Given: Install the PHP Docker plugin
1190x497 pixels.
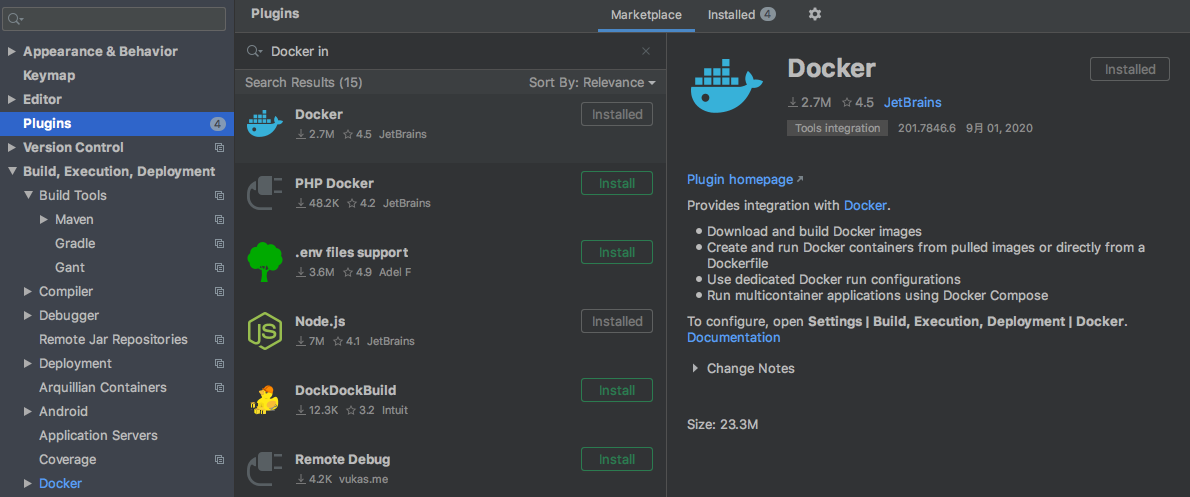Looking at the screenshot, I should click(x=616, y=183).
